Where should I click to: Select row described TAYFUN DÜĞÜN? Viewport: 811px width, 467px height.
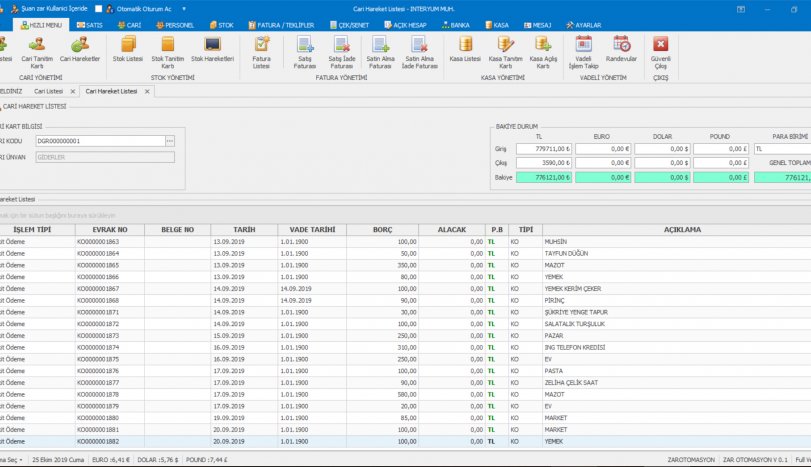(406, 253)
